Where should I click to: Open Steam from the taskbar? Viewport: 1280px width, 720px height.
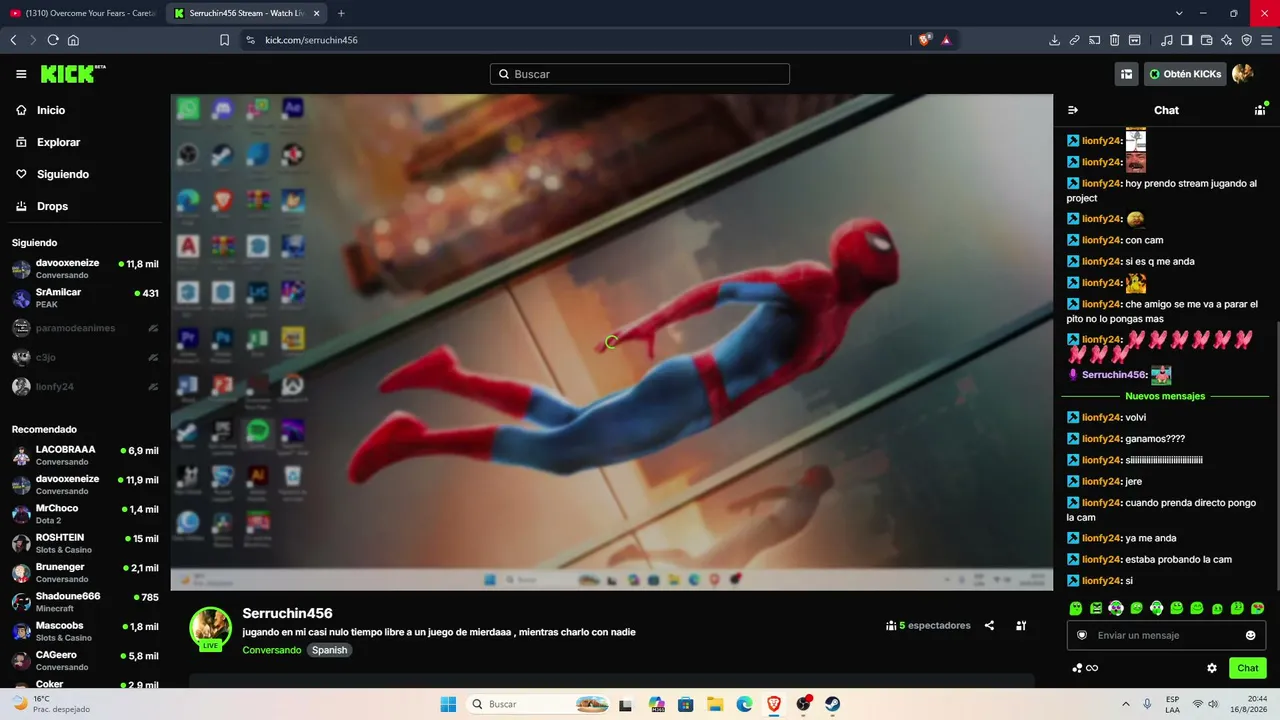point(832,704)
